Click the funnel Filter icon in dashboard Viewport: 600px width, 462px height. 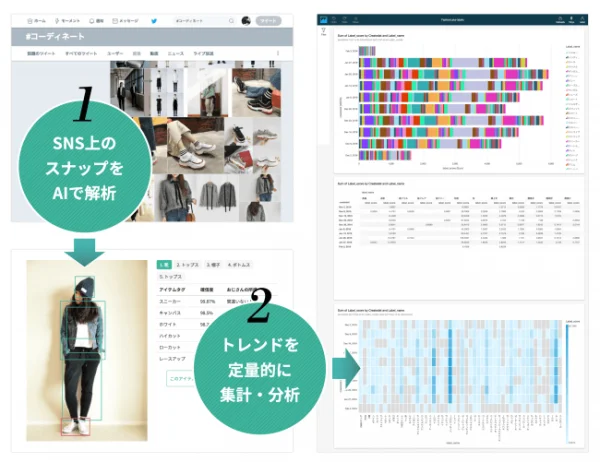pos(324,31)
